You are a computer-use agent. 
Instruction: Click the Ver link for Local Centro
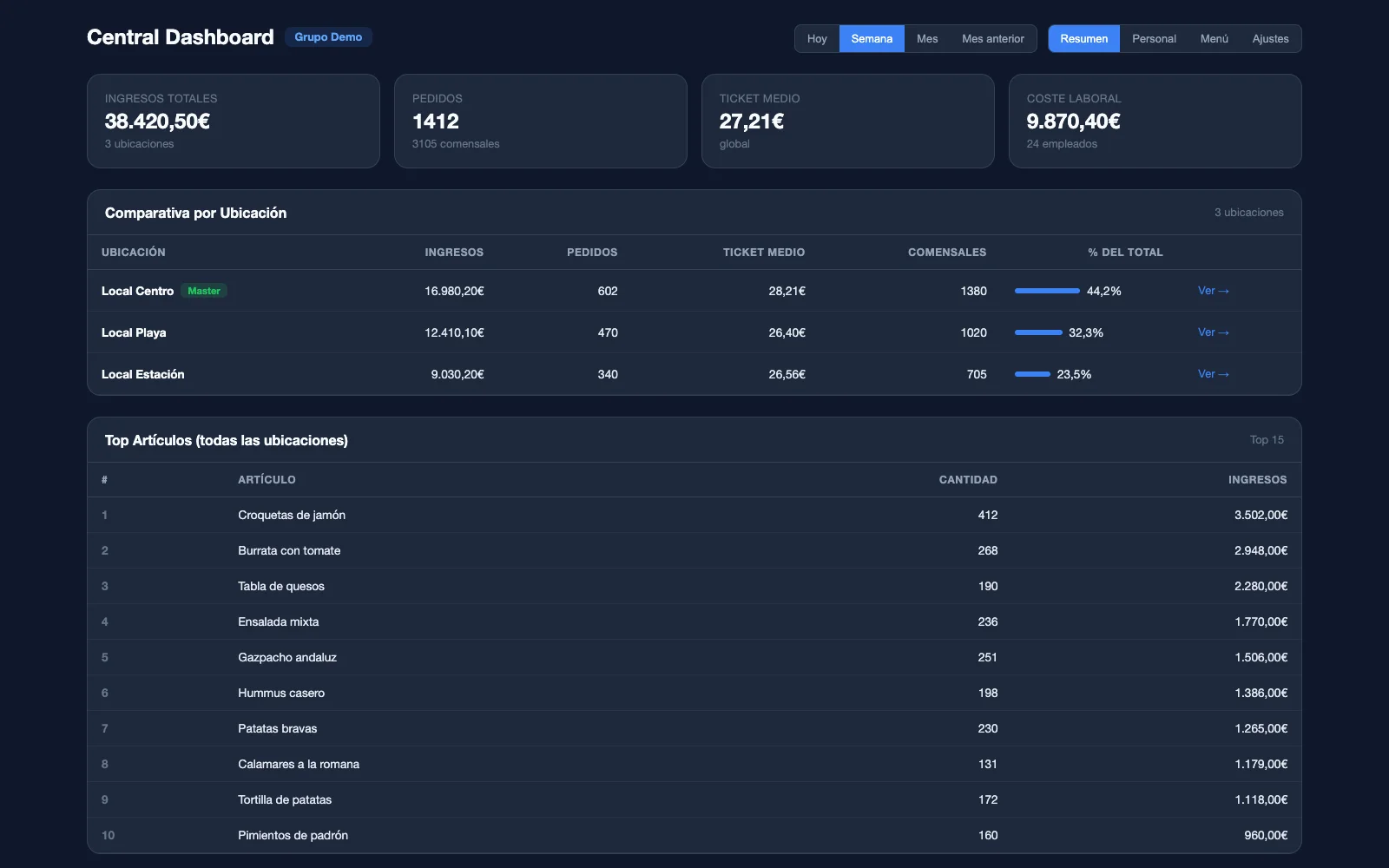(x=1214, y=291)
